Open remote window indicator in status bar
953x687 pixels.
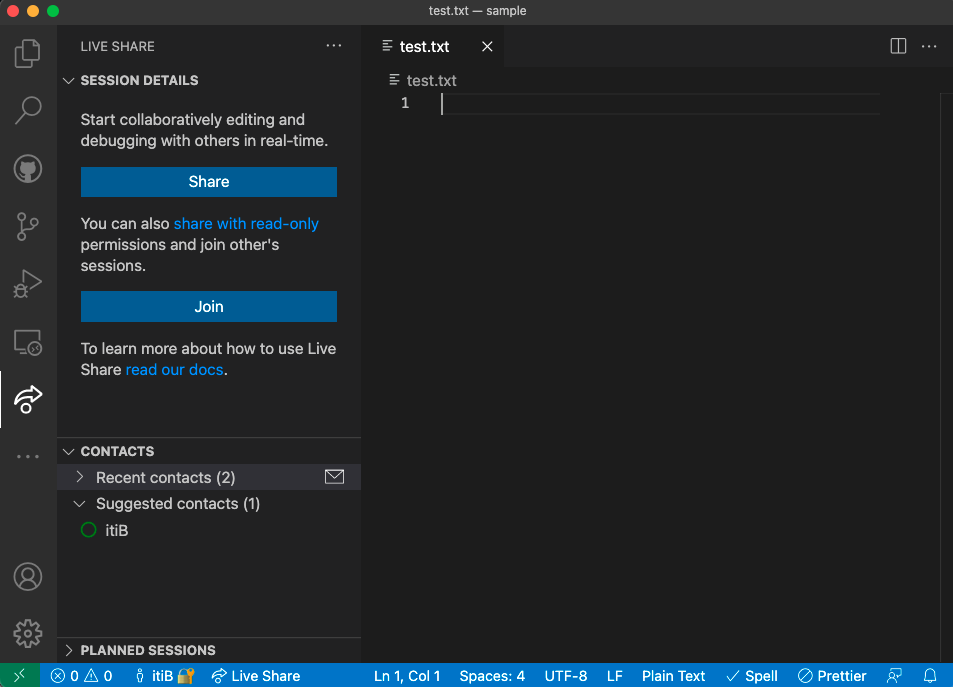click(19, 675)
